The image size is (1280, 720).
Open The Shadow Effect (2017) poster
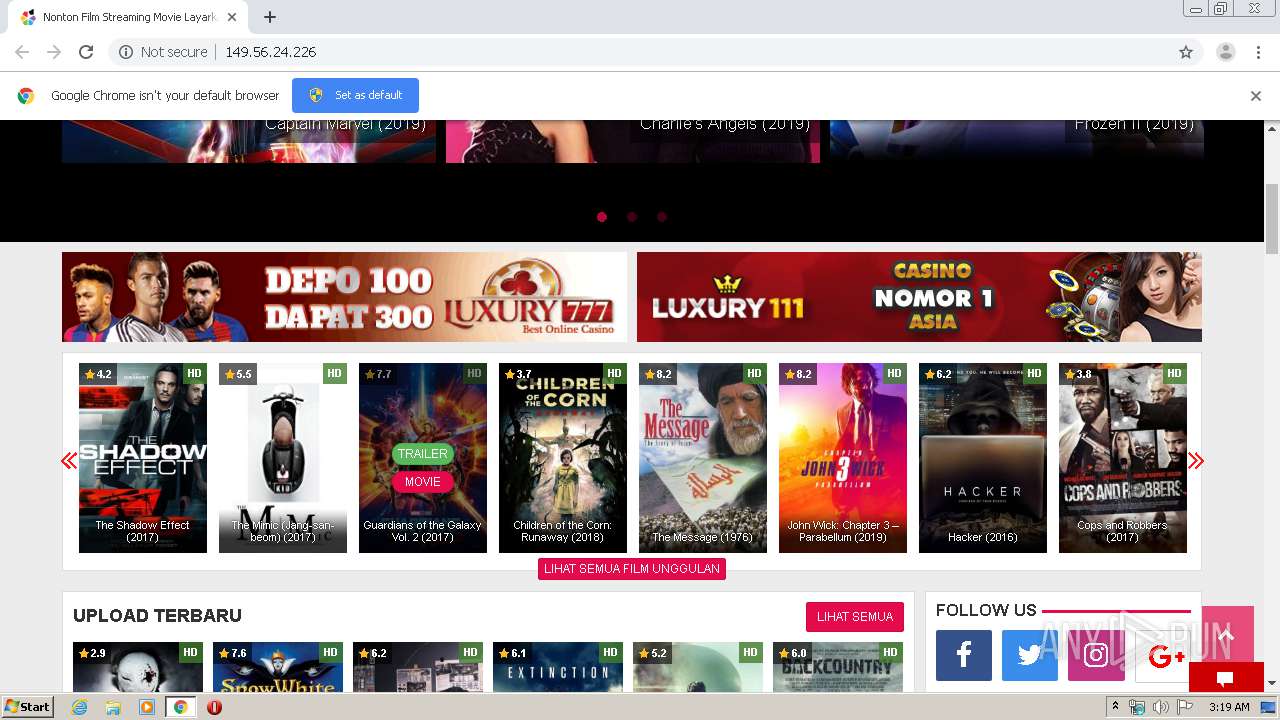(x=143, y=458)
